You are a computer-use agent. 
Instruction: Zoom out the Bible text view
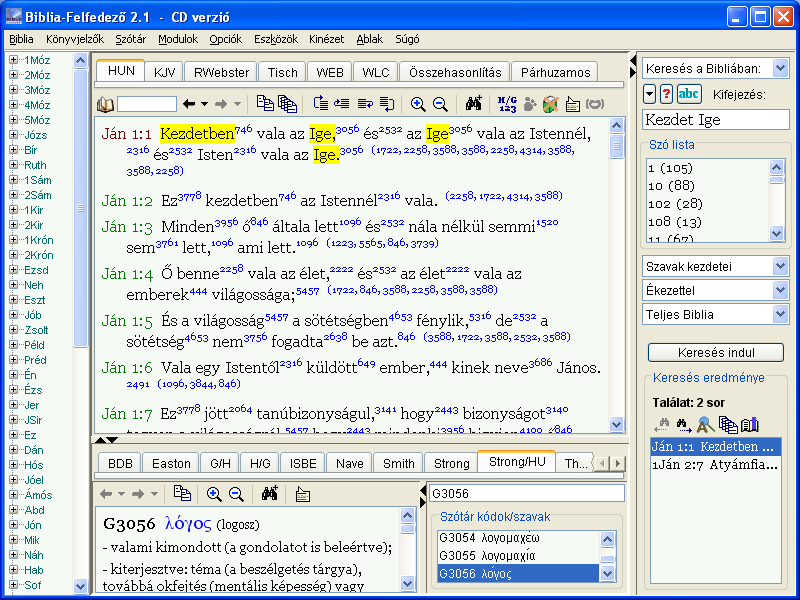coord(440,104)
